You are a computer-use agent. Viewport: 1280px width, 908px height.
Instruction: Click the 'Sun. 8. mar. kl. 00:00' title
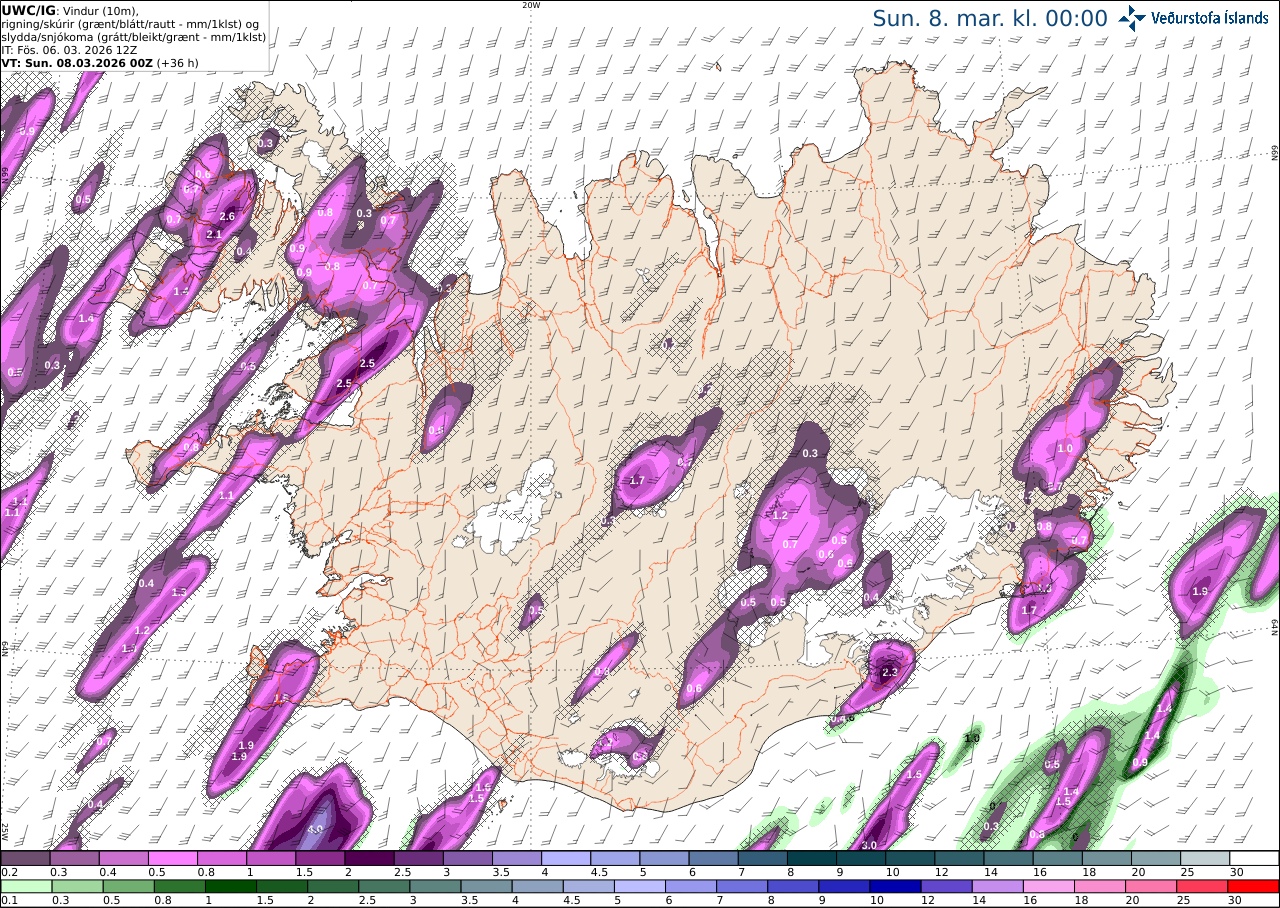point(990,18)
